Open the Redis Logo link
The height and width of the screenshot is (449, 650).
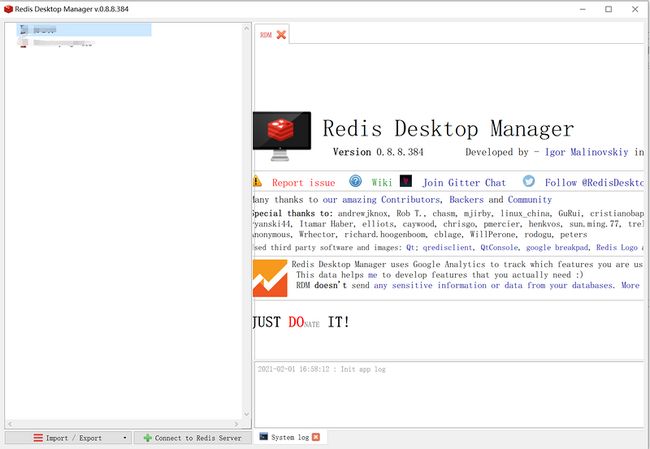[x=617, y=248]
